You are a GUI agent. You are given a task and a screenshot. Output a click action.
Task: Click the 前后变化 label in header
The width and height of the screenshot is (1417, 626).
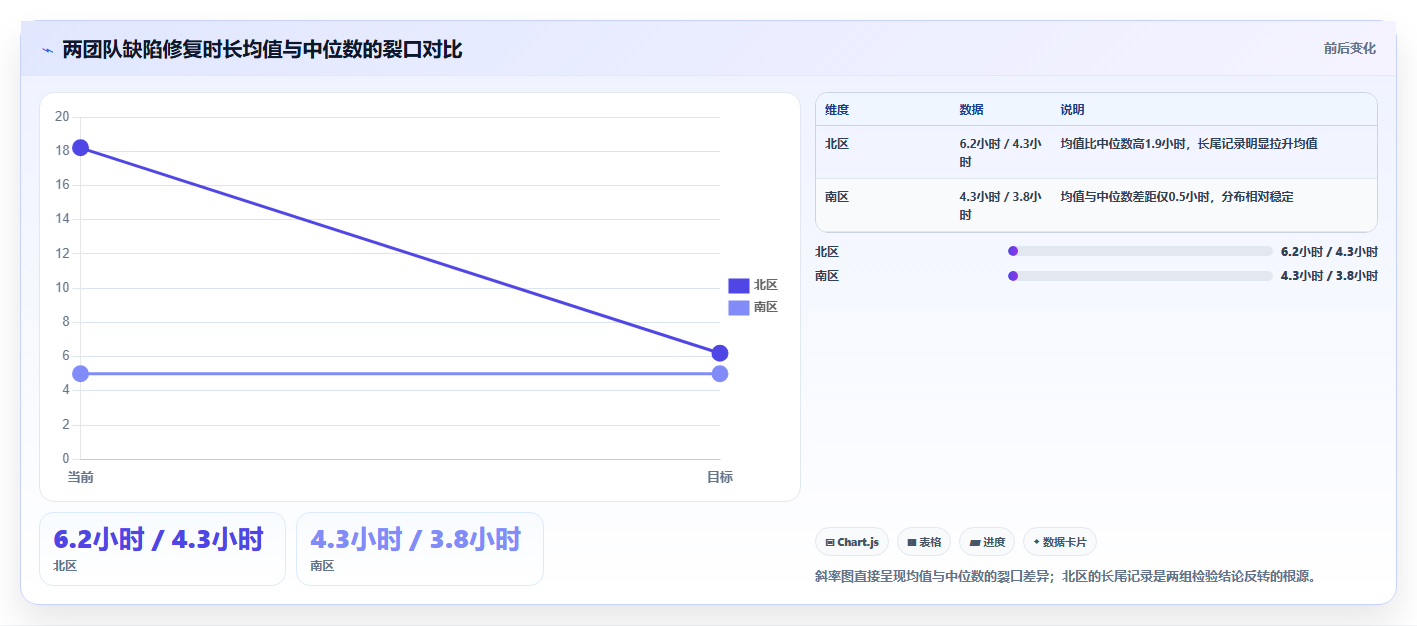(1349, 48)
